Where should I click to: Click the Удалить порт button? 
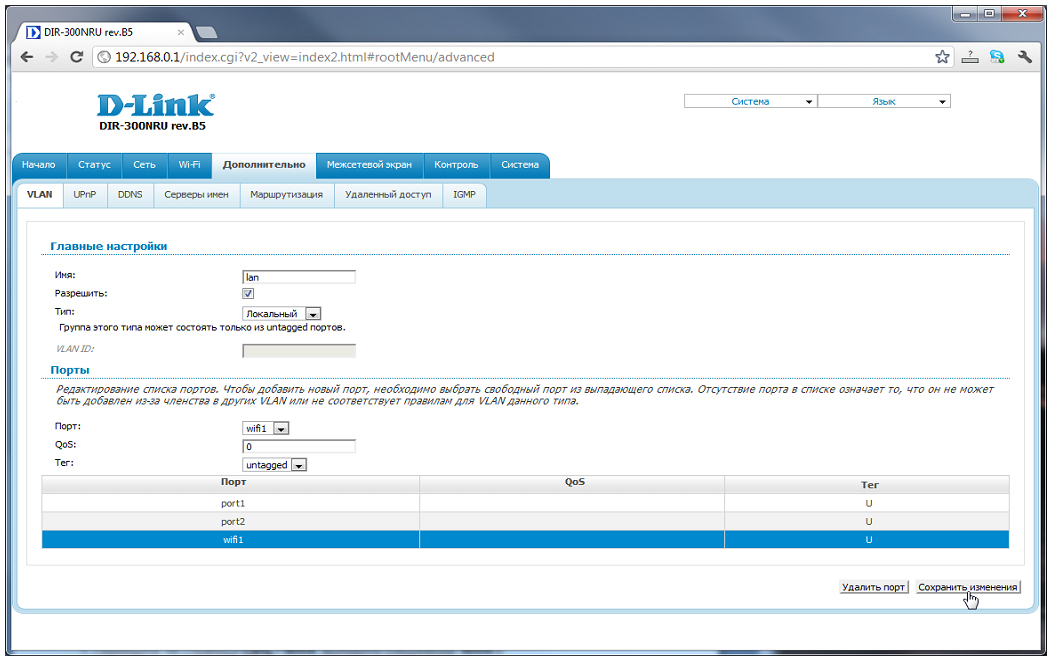click(873, 588)
